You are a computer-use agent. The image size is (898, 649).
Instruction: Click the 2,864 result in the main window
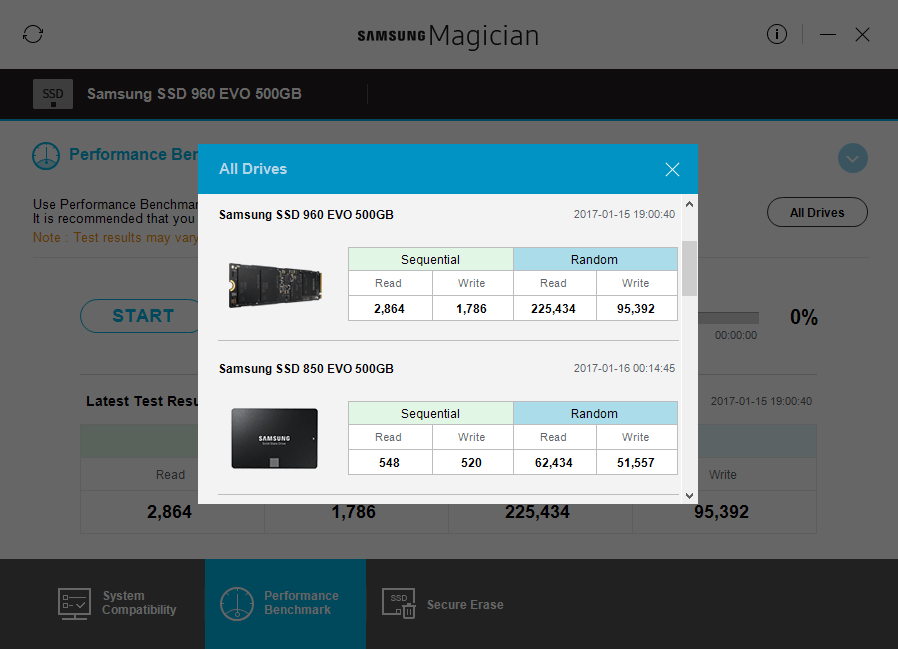click(170, 512)
